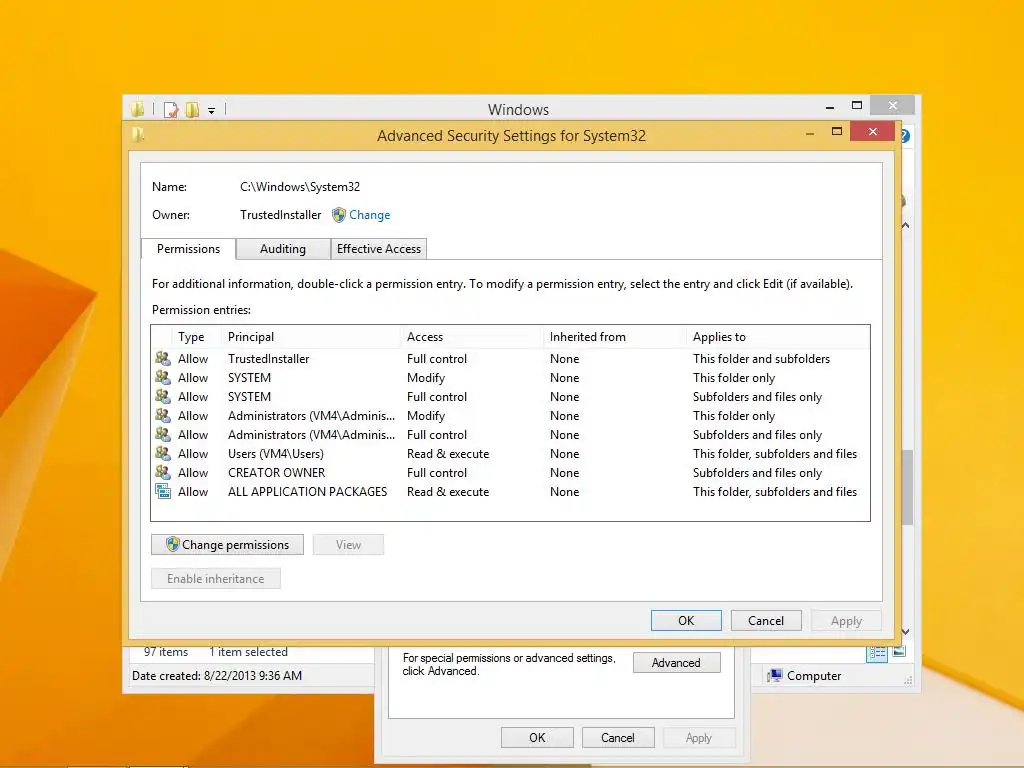
Task: Click Apply in Advanced Security Settings
Action: (x=846, y=620)
